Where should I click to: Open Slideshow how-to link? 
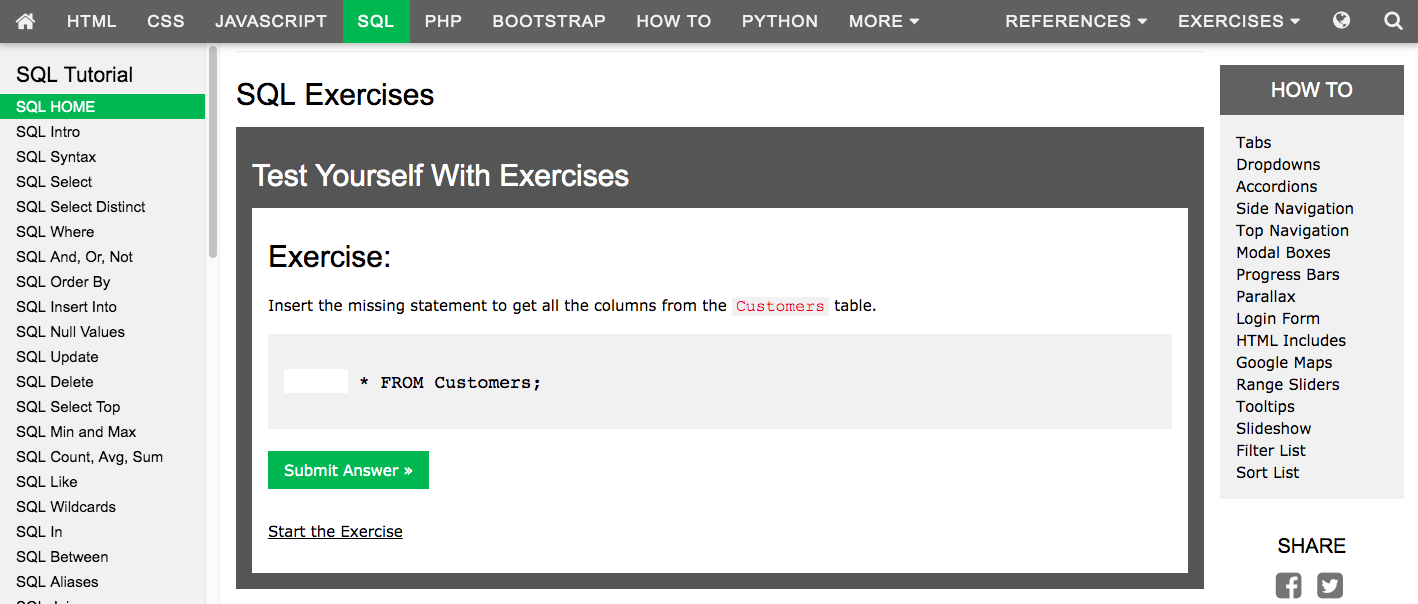(x=1273, y=428)
